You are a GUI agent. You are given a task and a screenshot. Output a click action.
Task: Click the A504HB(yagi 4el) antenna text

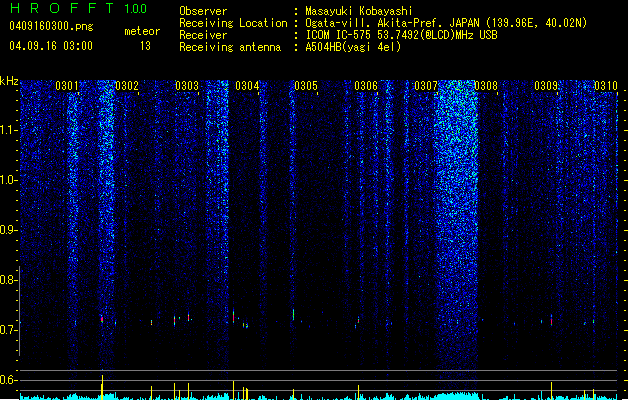pyautogui.click(x=353, y=47)
